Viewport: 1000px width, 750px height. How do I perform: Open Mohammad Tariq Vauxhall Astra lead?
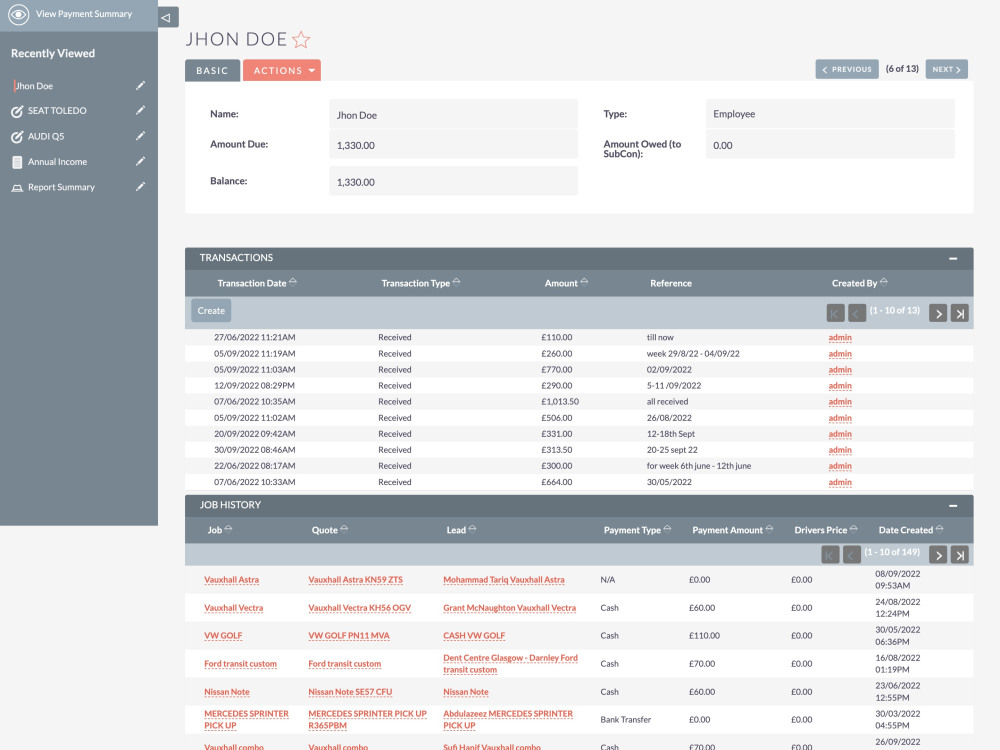point(504,580)
